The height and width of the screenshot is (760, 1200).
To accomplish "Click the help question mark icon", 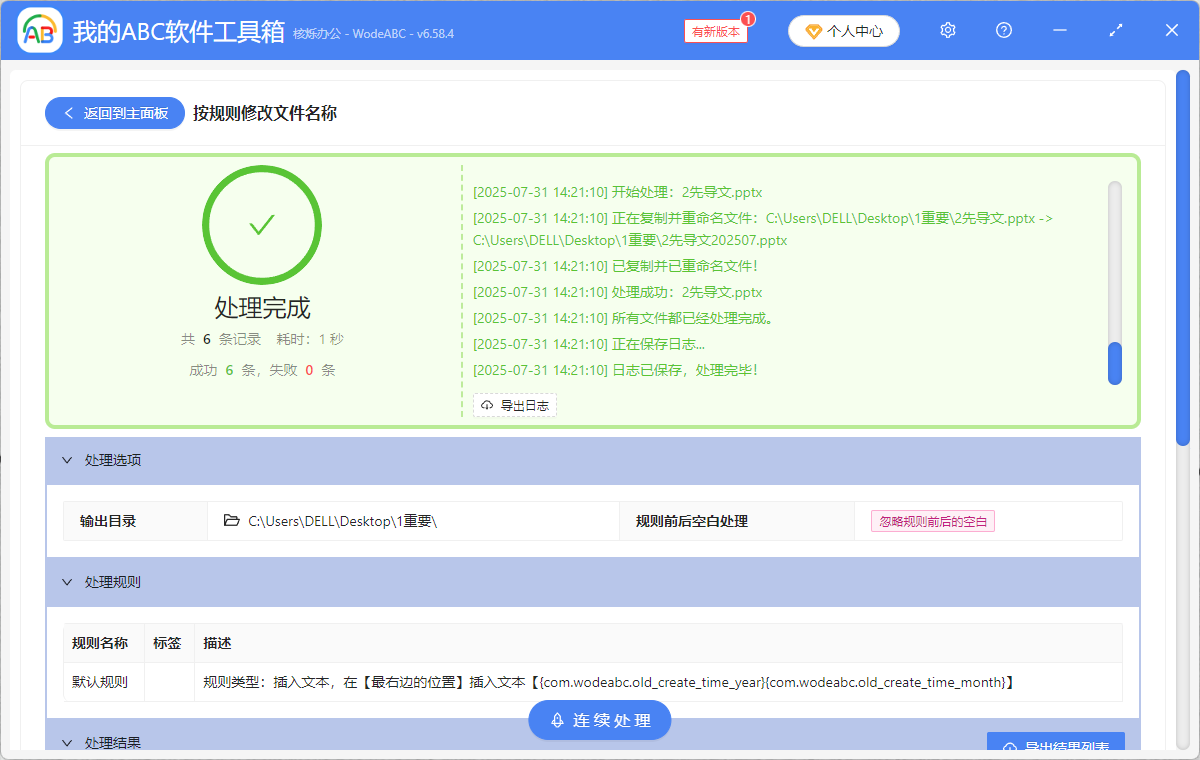I will (x=1003, y=30).
